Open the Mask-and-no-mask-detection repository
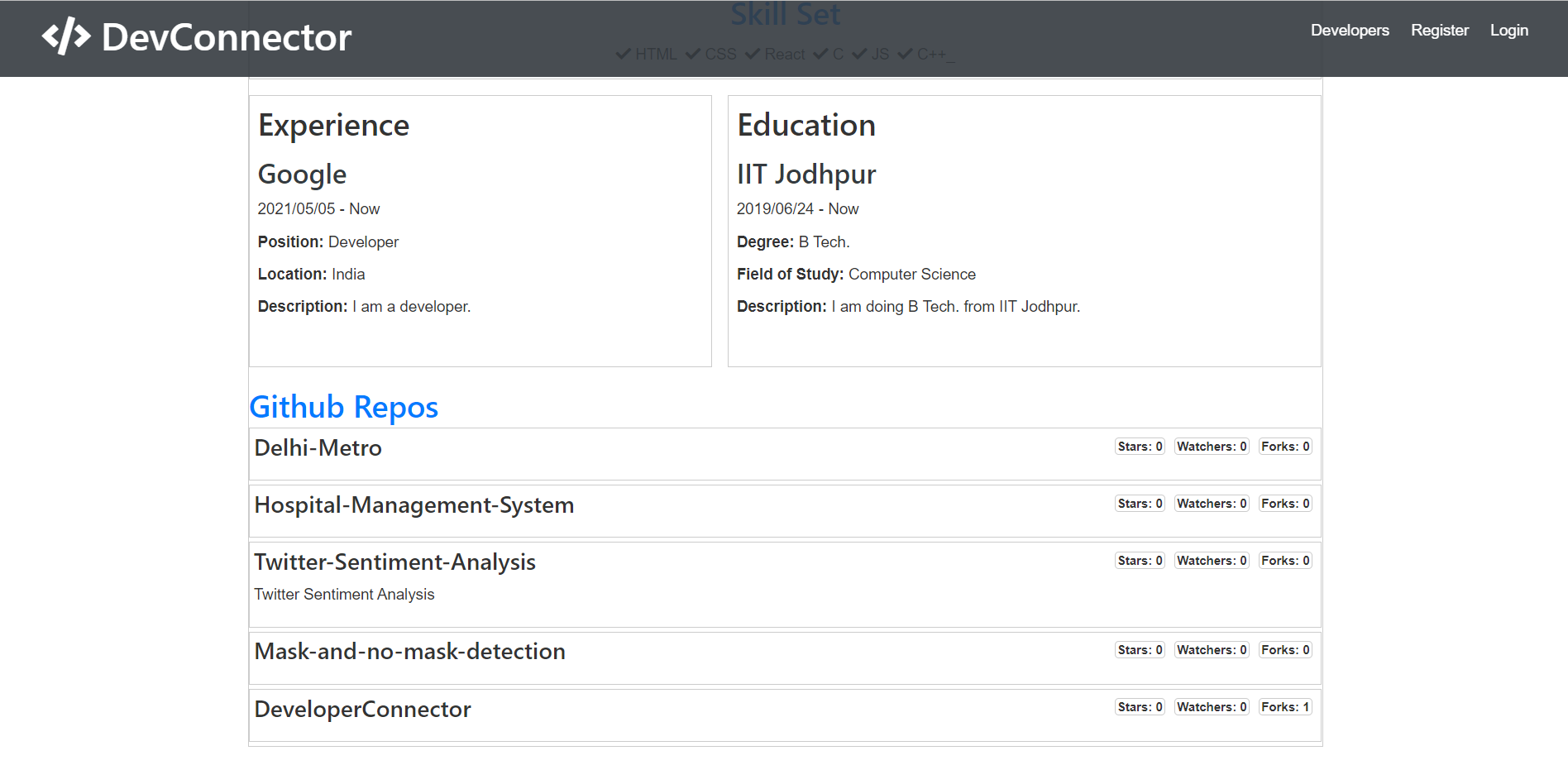Viewport: 1568px width, 765px height. click(409, 652)
